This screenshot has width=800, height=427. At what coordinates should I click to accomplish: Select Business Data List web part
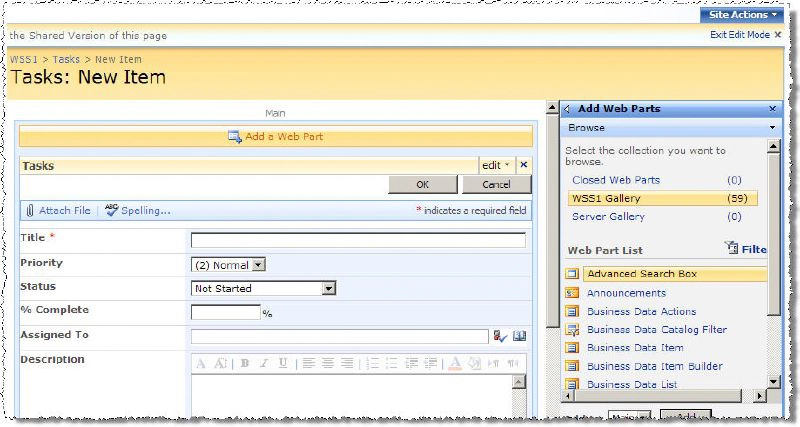pyautogui.click(x=632, y=385)
